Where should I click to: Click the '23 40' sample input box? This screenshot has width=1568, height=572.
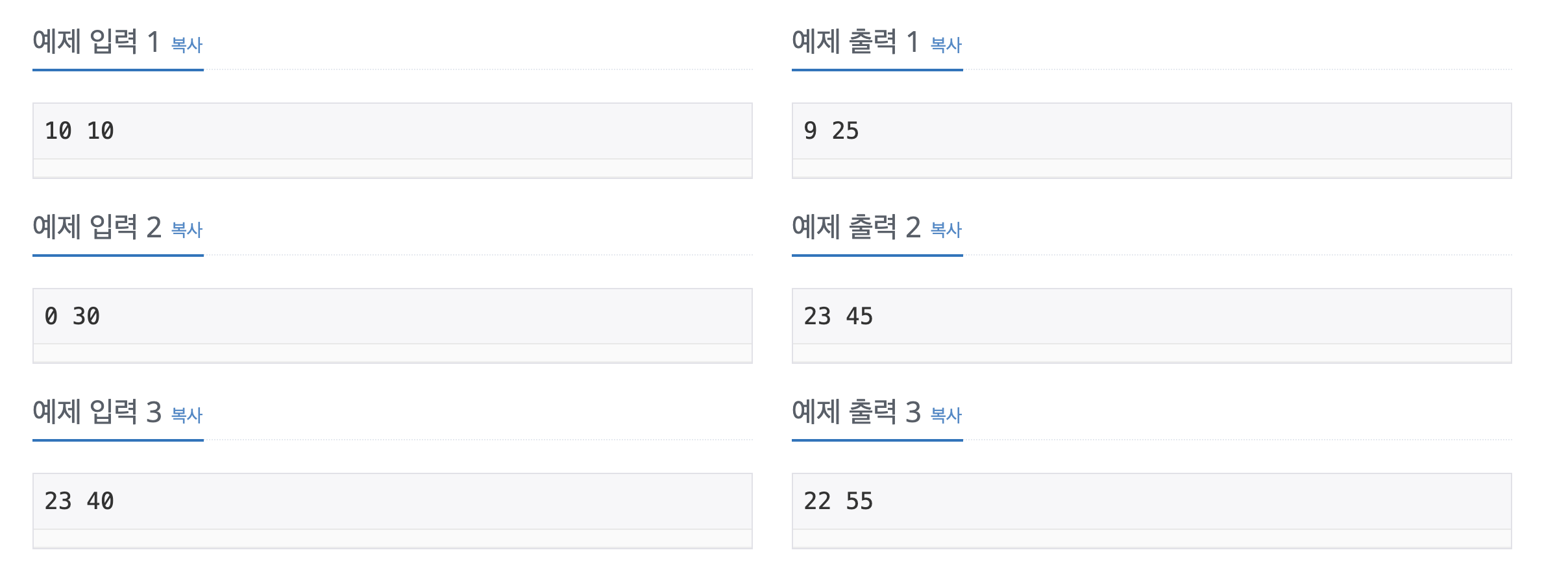pyautogui.click(x=393, y=510)
